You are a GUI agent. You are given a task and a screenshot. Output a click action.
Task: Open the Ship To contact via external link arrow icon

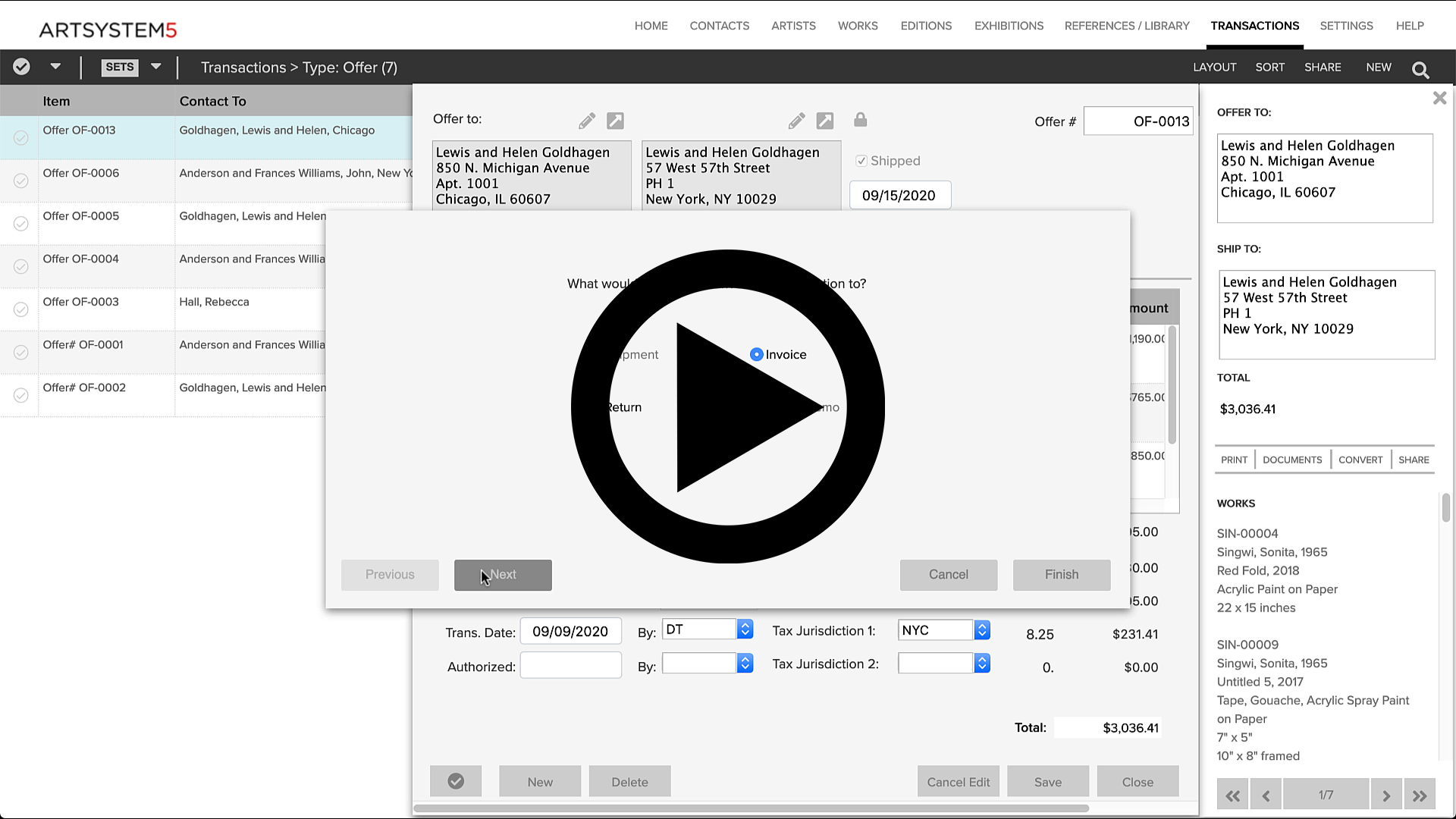[x=826, y=120]
